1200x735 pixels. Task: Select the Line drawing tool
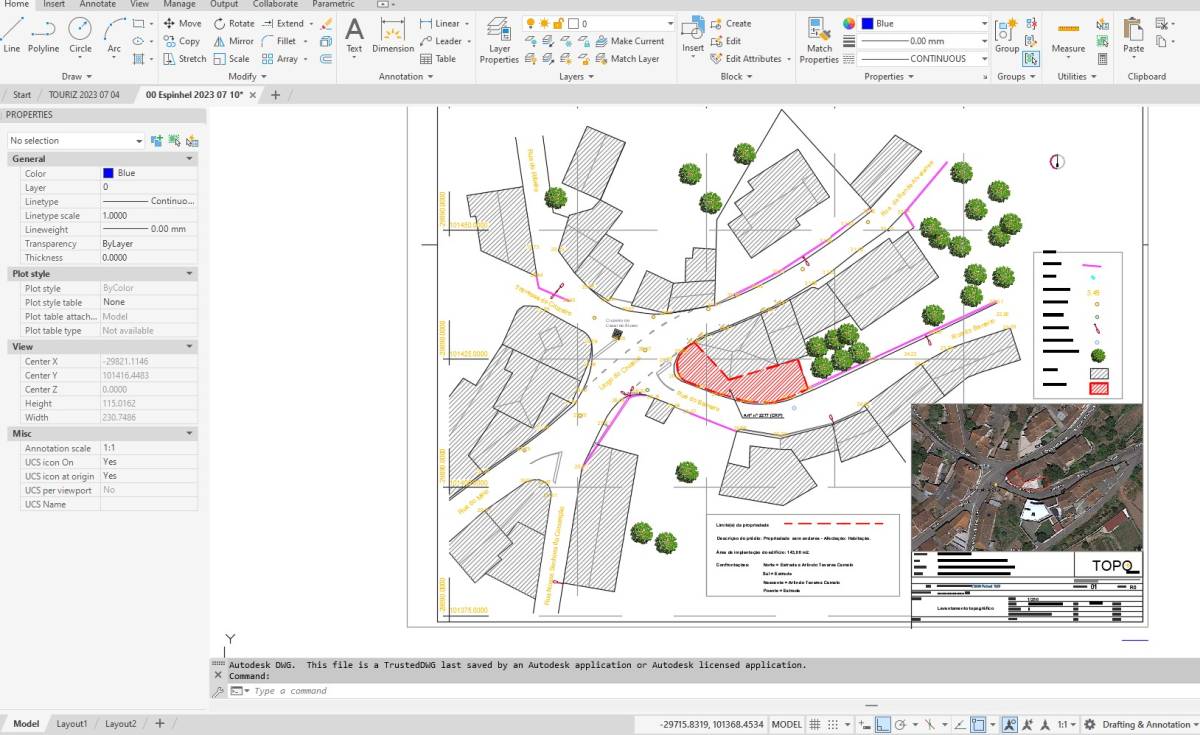pyautogui.click(x=12, y=35)
